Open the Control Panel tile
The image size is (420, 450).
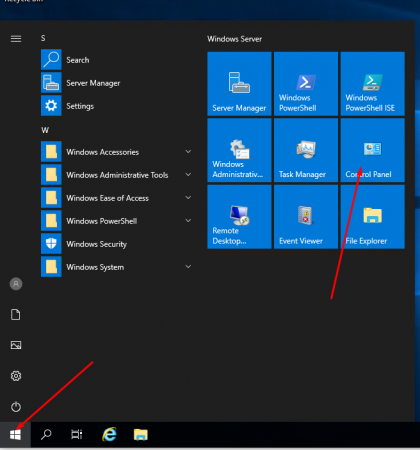[x=372, y=150]
